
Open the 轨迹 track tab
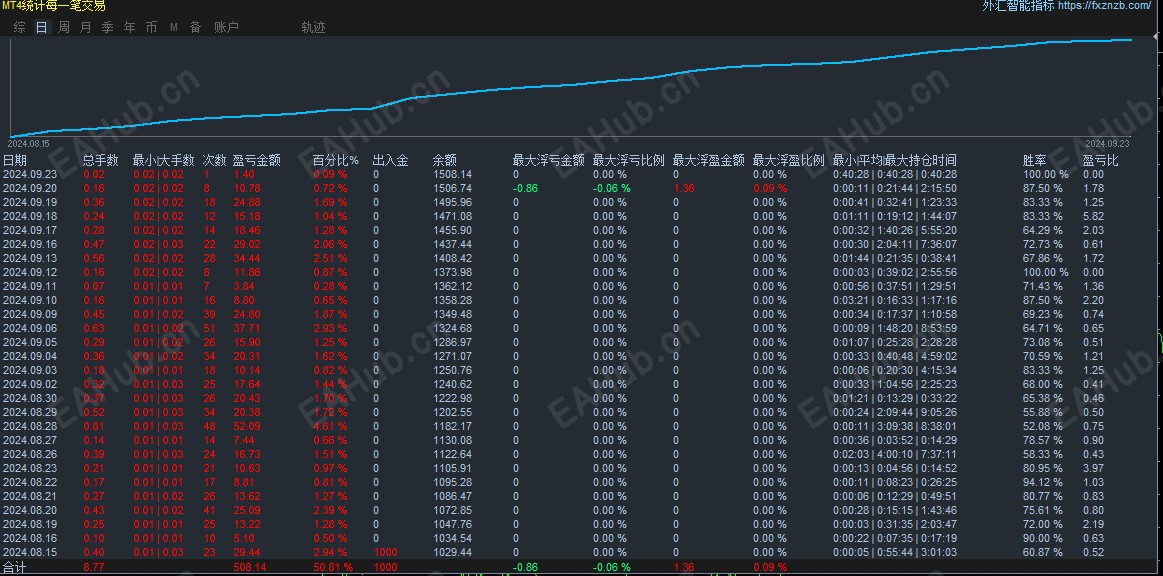pyautogui.click(x=313, y=27)
